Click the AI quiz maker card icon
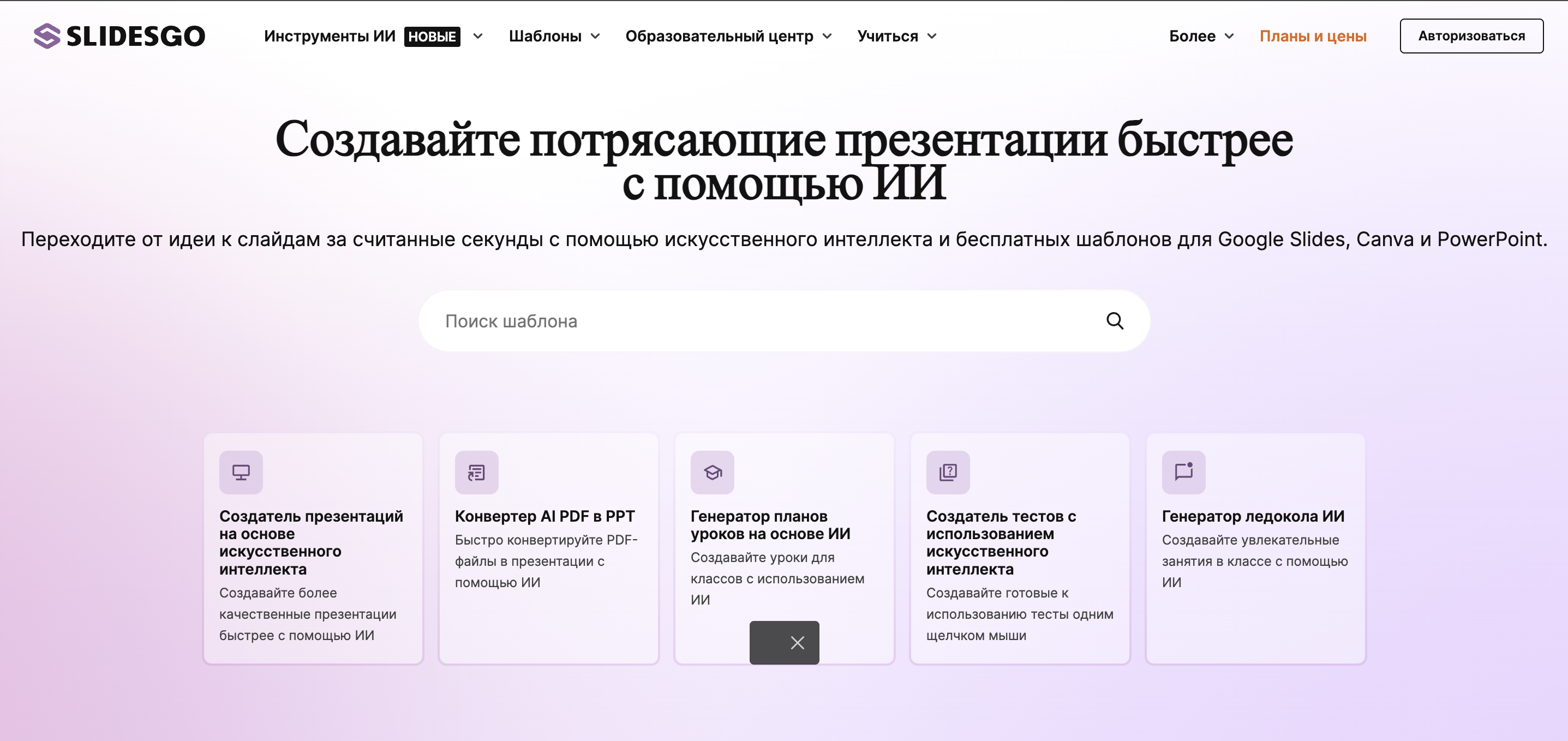 pos(948,472)
